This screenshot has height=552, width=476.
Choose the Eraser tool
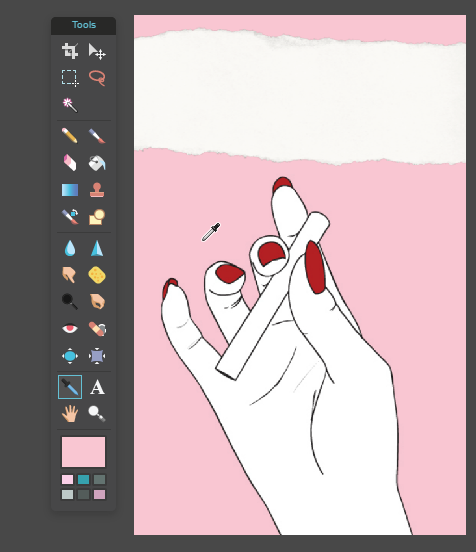click(x=70, y=163)
